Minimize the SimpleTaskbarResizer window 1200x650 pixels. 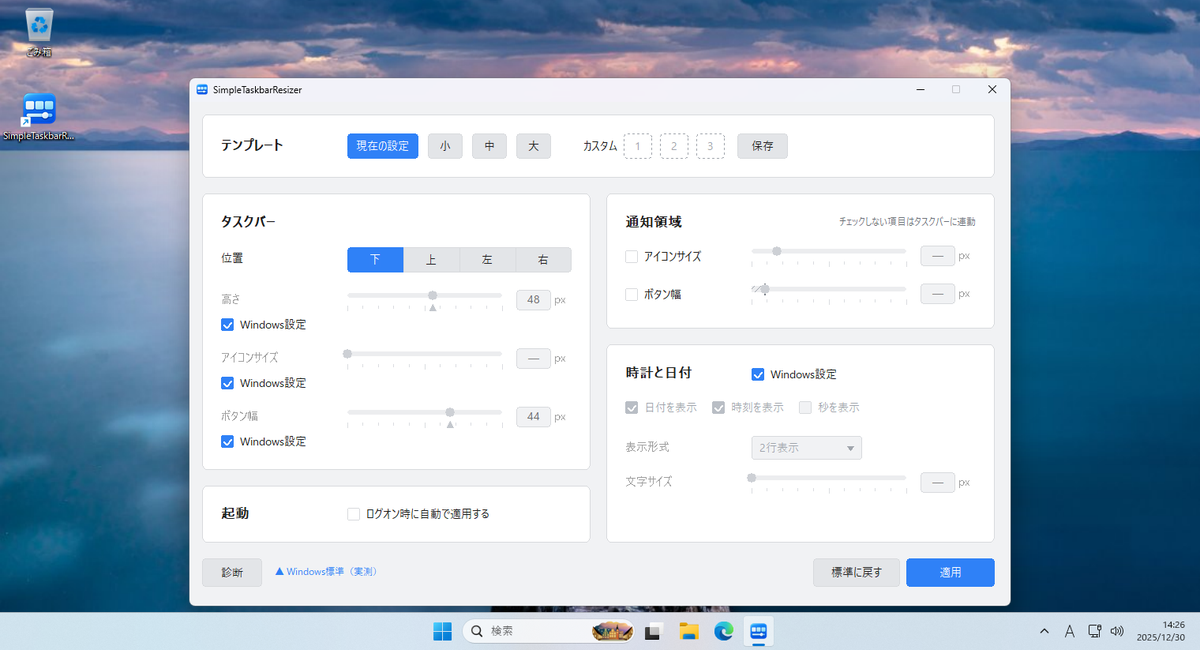click(x=919, y=89)
